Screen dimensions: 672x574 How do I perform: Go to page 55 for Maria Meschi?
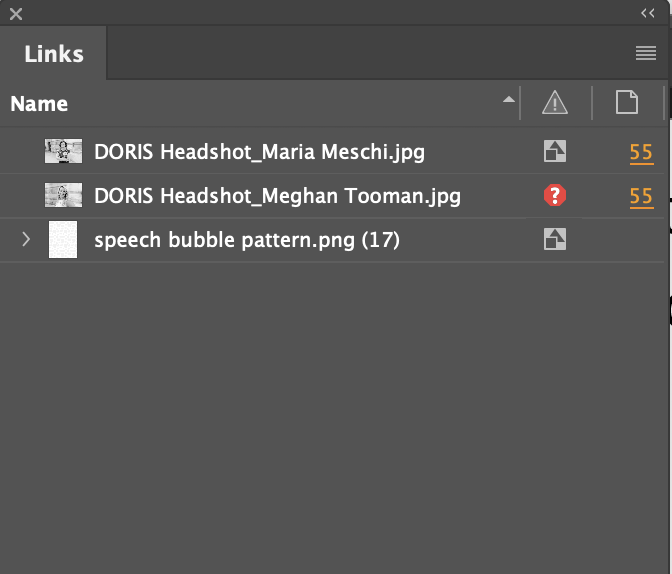pos(642,153)
